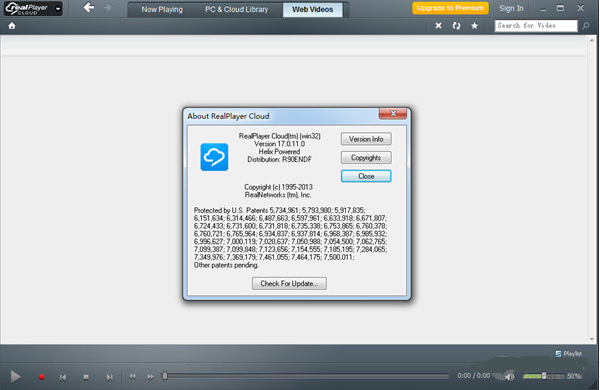Stop playback with the square button
This screenshot has height=390, width=600.
point(86,377)
